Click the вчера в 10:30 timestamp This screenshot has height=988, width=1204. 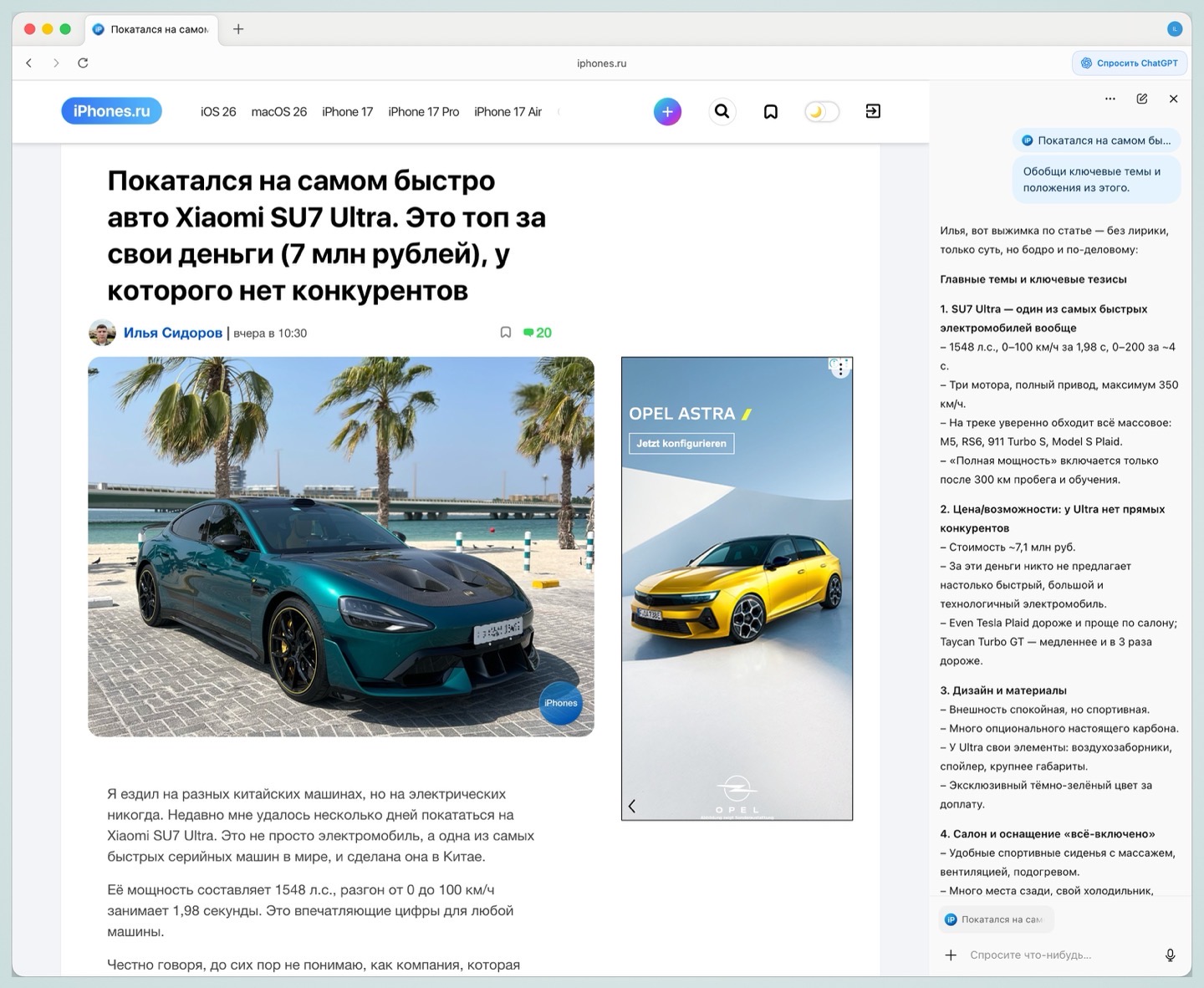click(270, 333)
